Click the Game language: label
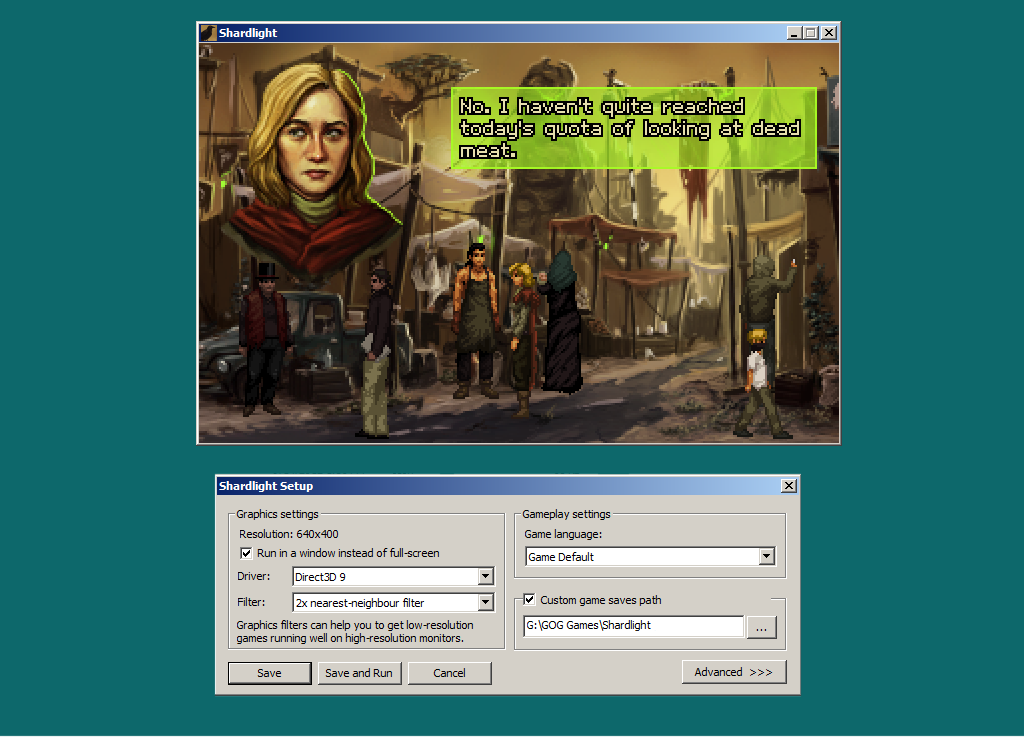Screen dimensions: 1024x737 click(563, 534)
